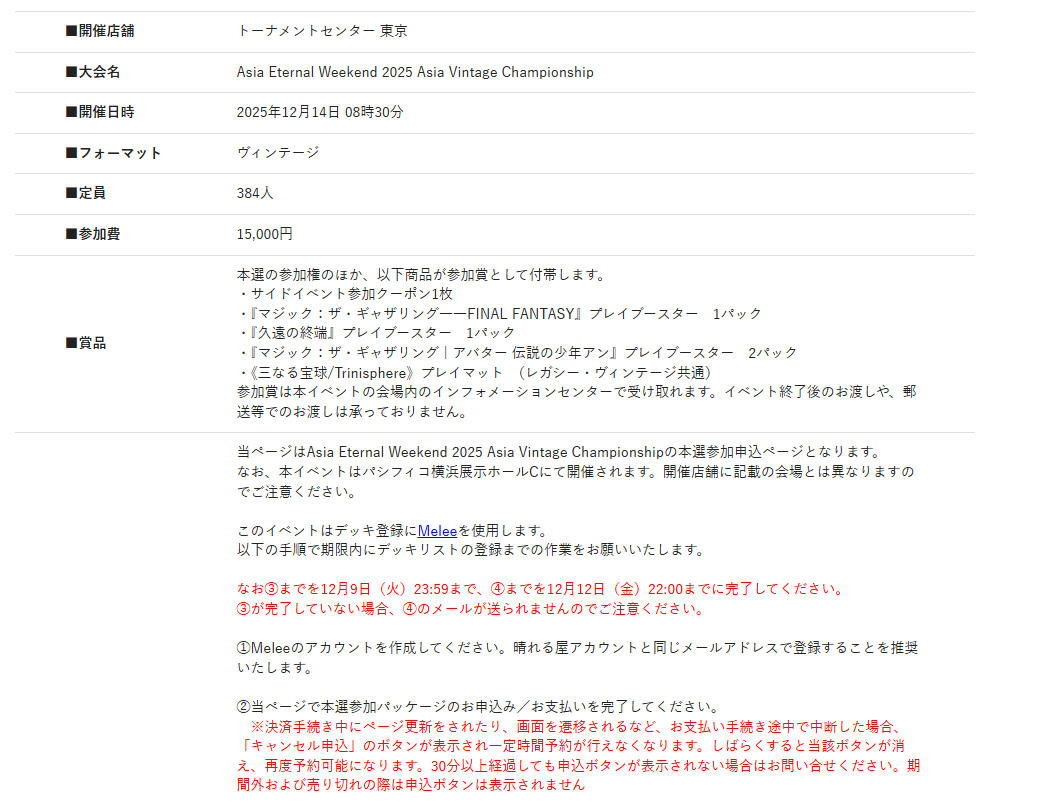Click the 大会名 row label

[x=92, y=72]
